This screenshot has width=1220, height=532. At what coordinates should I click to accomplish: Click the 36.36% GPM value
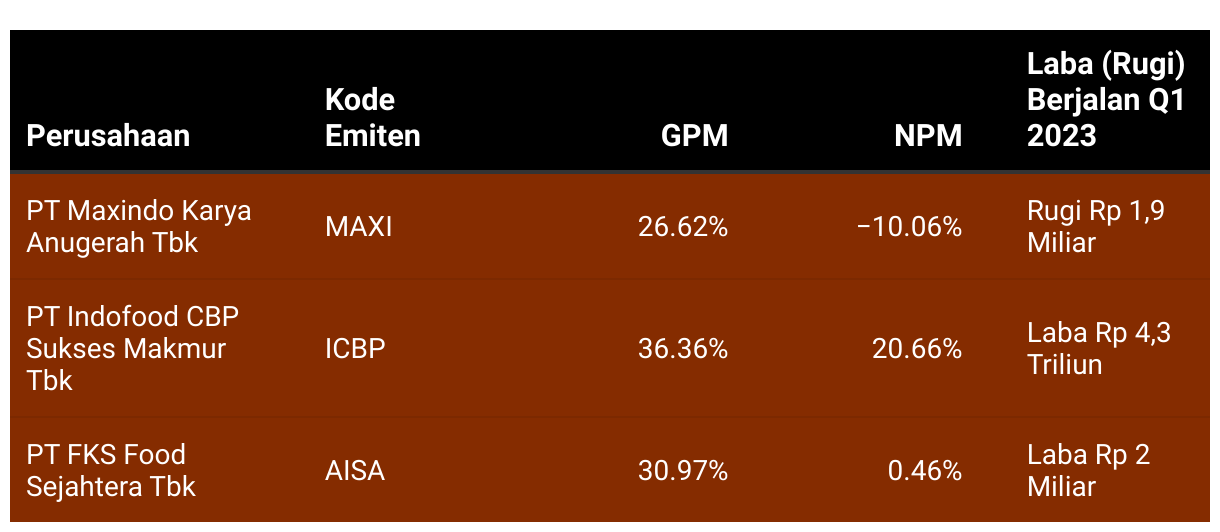683,348
